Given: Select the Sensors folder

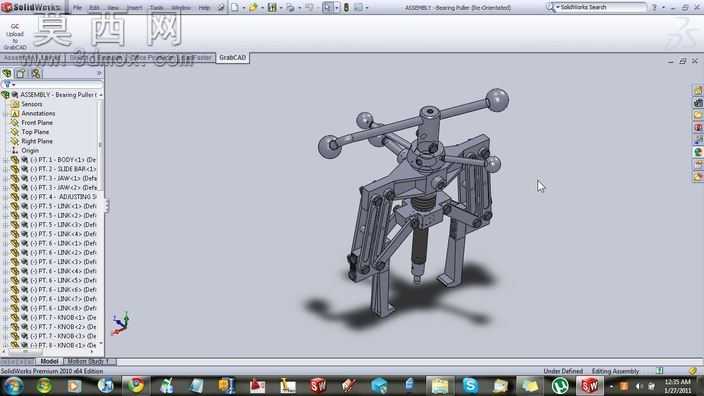Looking at the screenshot, I should (x=31, y=104).
